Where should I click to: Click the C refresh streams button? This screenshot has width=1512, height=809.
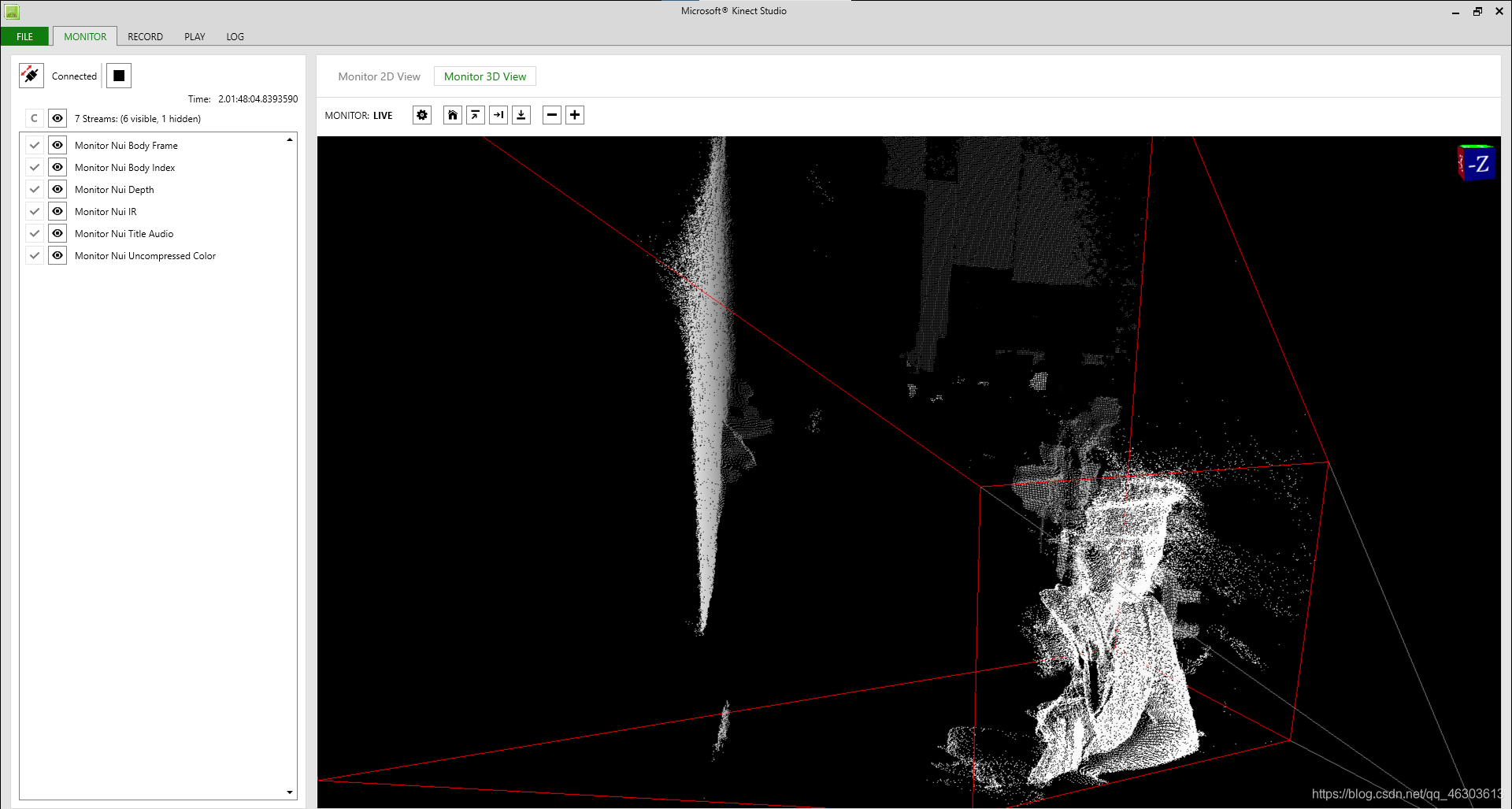click(x=34, y=118)
